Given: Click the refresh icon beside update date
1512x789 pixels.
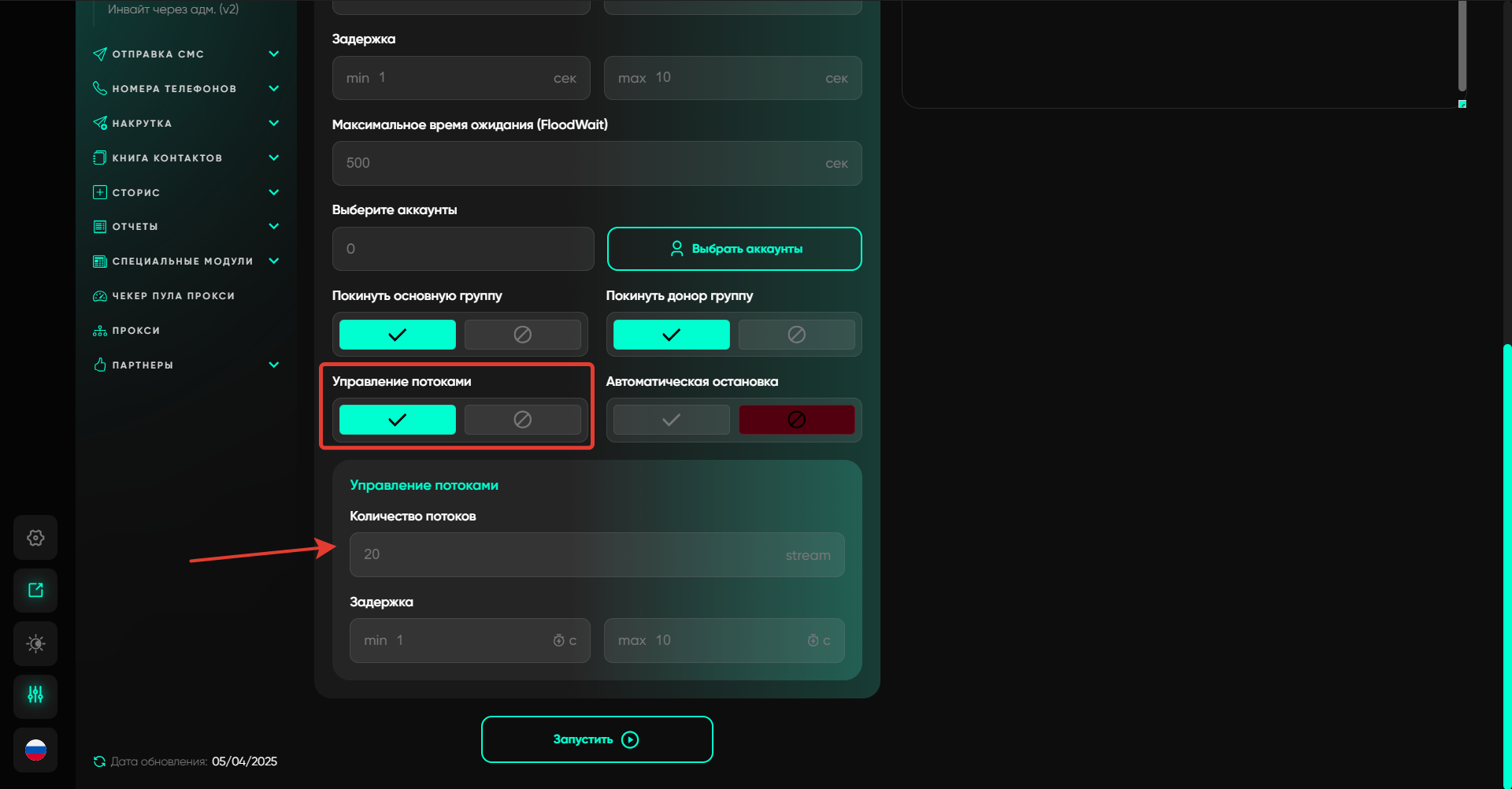Looking at the screenshot, I should coord(99,761).
